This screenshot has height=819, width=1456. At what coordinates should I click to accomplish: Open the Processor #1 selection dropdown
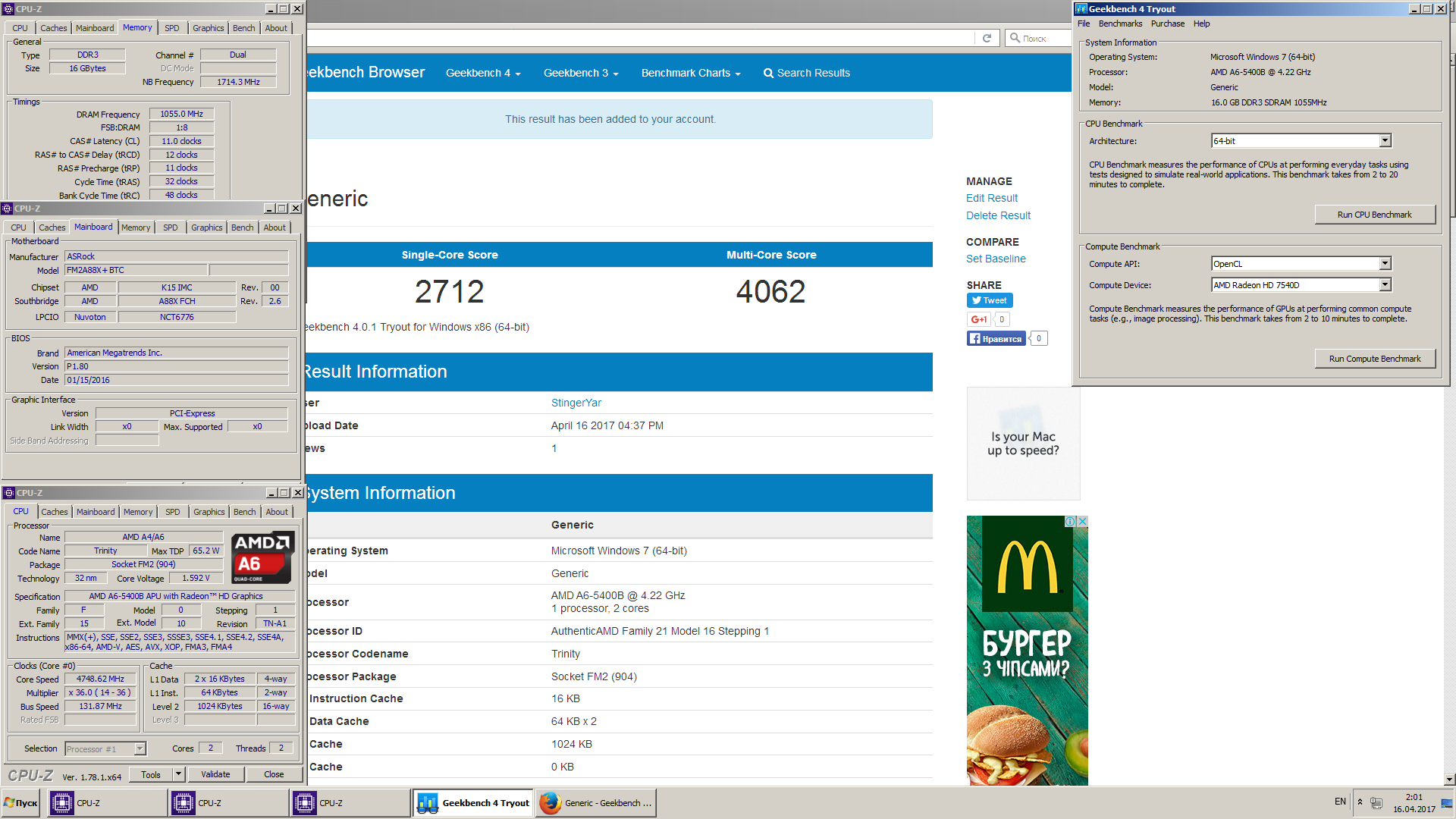[x=140, y=749]
